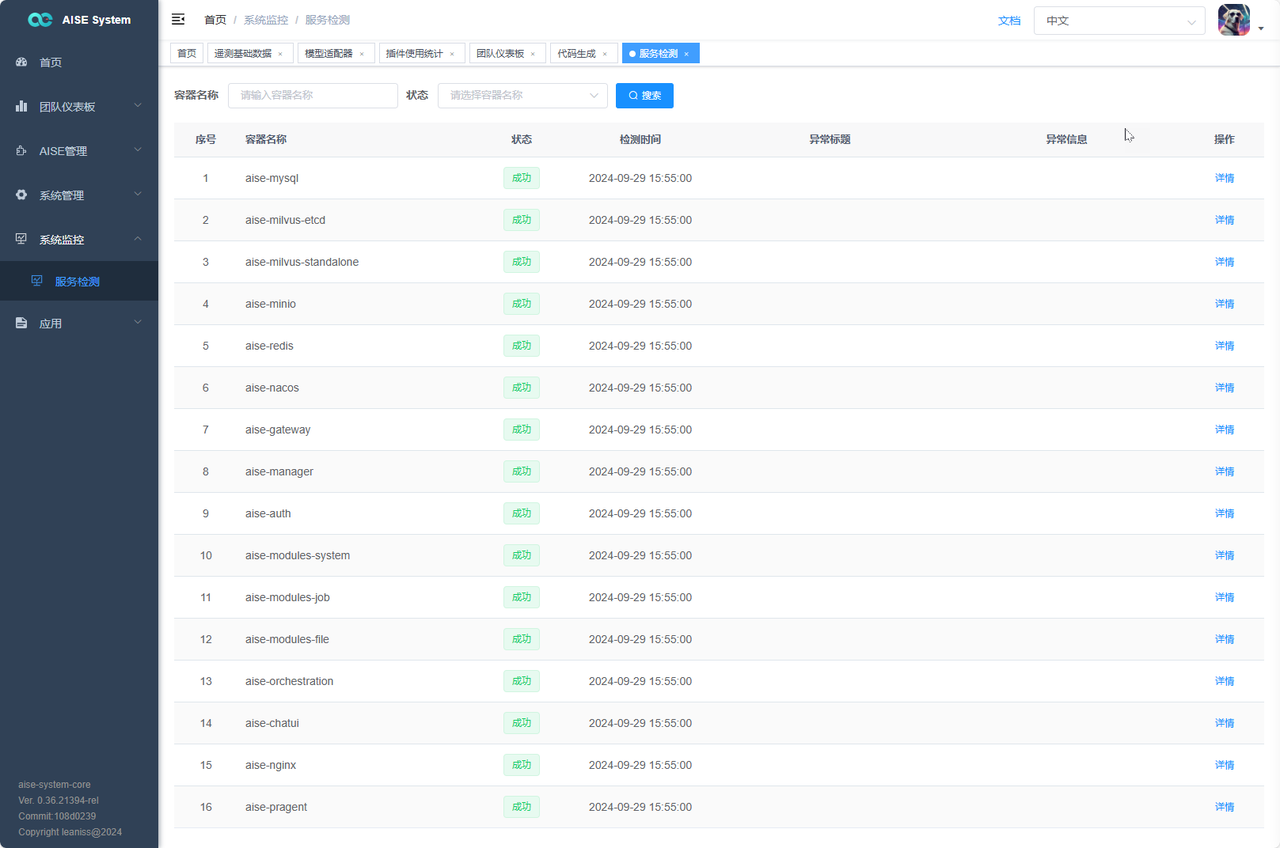The image size is (1280, 848).
Task: Close the 代码生成 tab
Action: pos(605,54)
